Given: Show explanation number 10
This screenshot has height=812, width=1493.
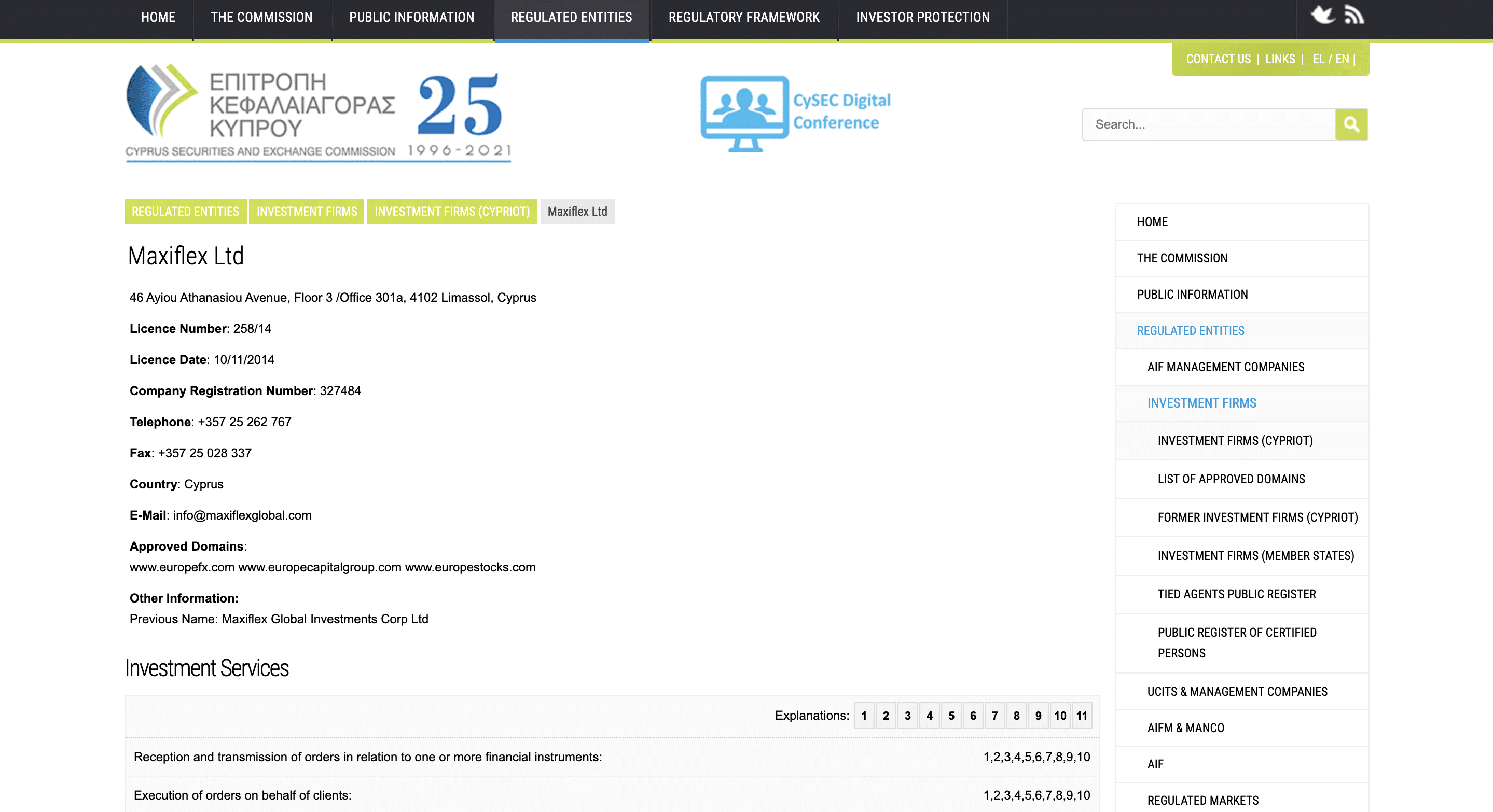Looking at the screenshot, I should [1060, 716].
